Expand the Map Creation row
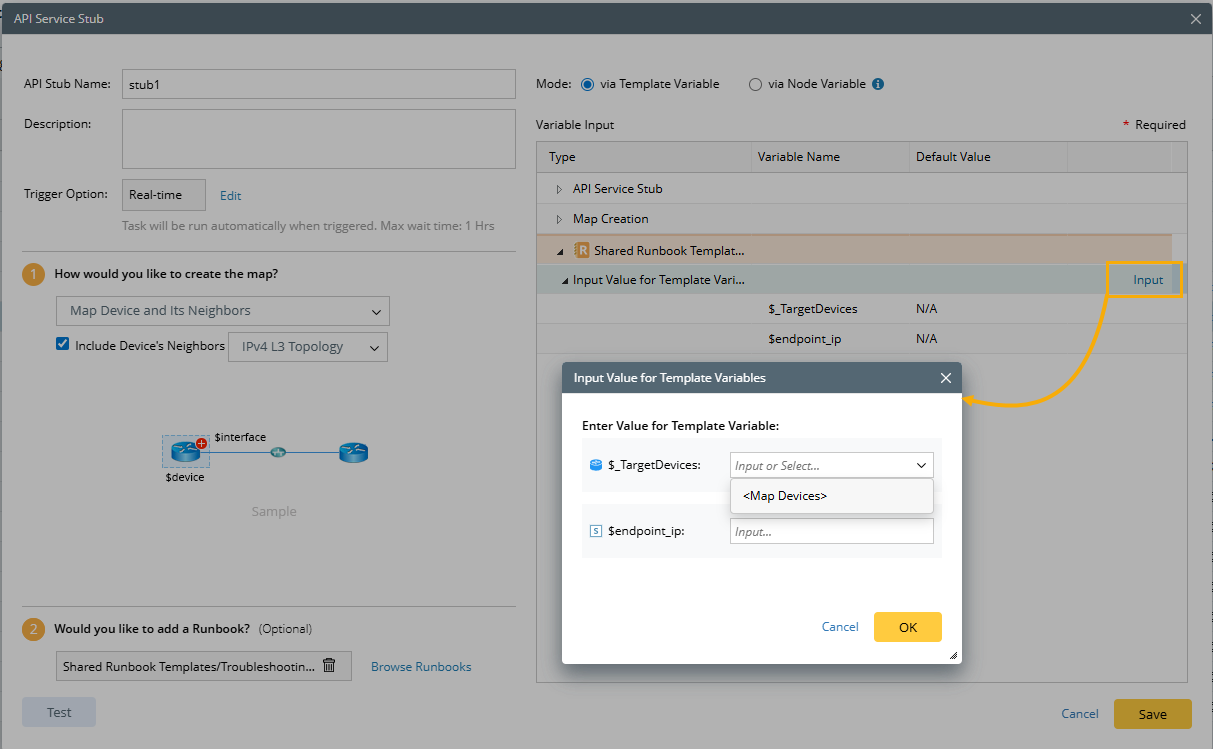Viewport: 1213px width, 749px height. (x=560, y=219)
